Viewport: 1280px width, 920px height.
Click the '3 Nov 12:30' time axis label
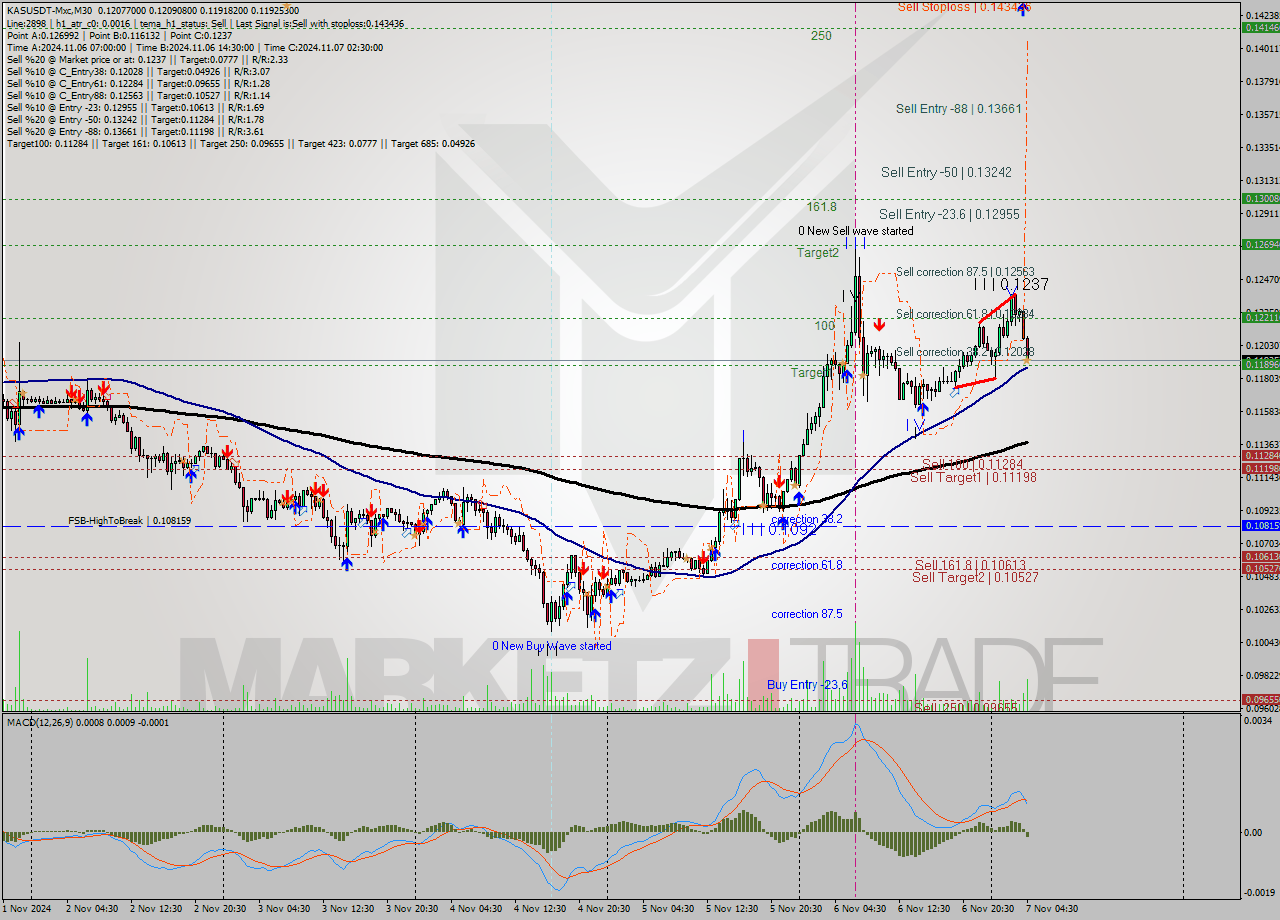pos(349,909)
